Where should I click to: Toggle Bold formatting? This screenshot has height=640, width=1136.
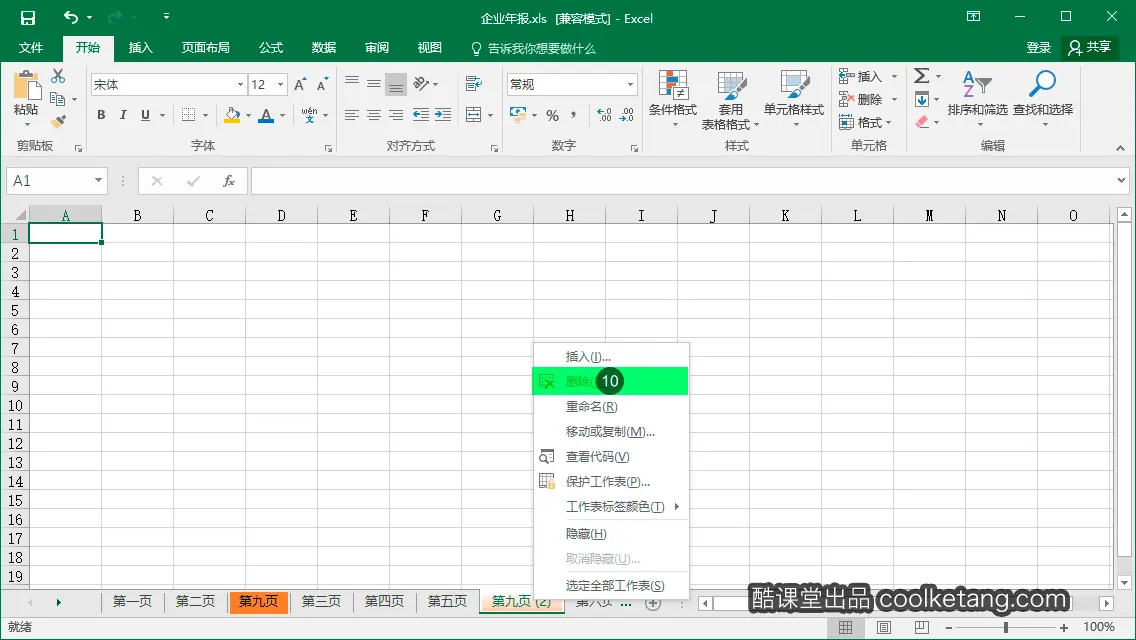[x=101, y=115]
